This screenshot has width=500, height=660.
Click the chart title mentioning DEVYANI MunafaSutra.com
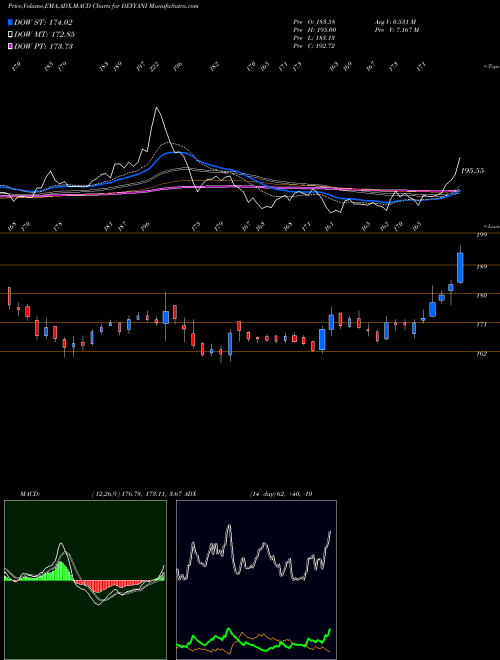pyautogui.click(x=103, y=6)
